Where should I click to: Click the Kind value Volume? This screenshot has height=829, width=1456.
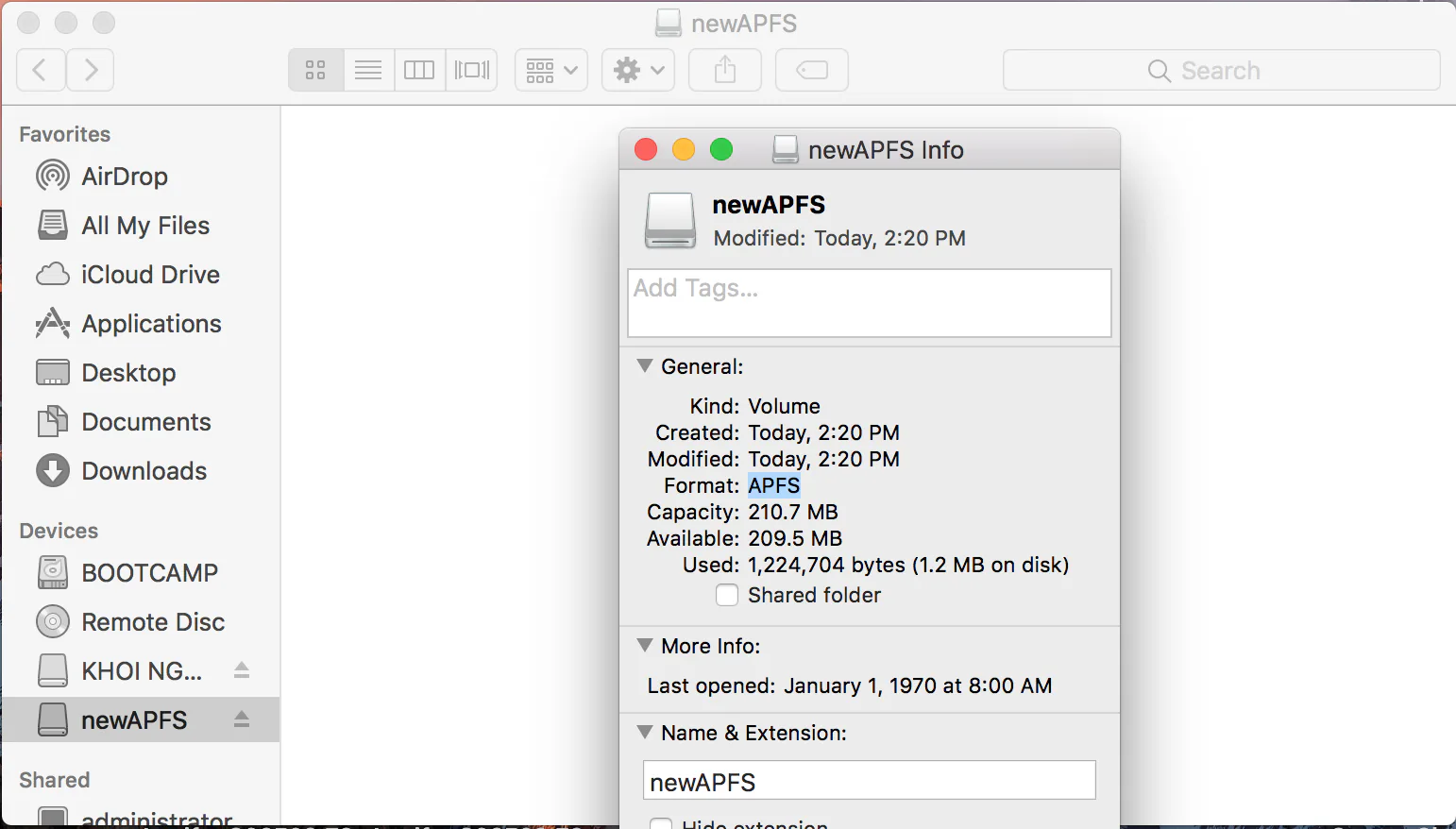pyautogui.click(x=784, y=407)
